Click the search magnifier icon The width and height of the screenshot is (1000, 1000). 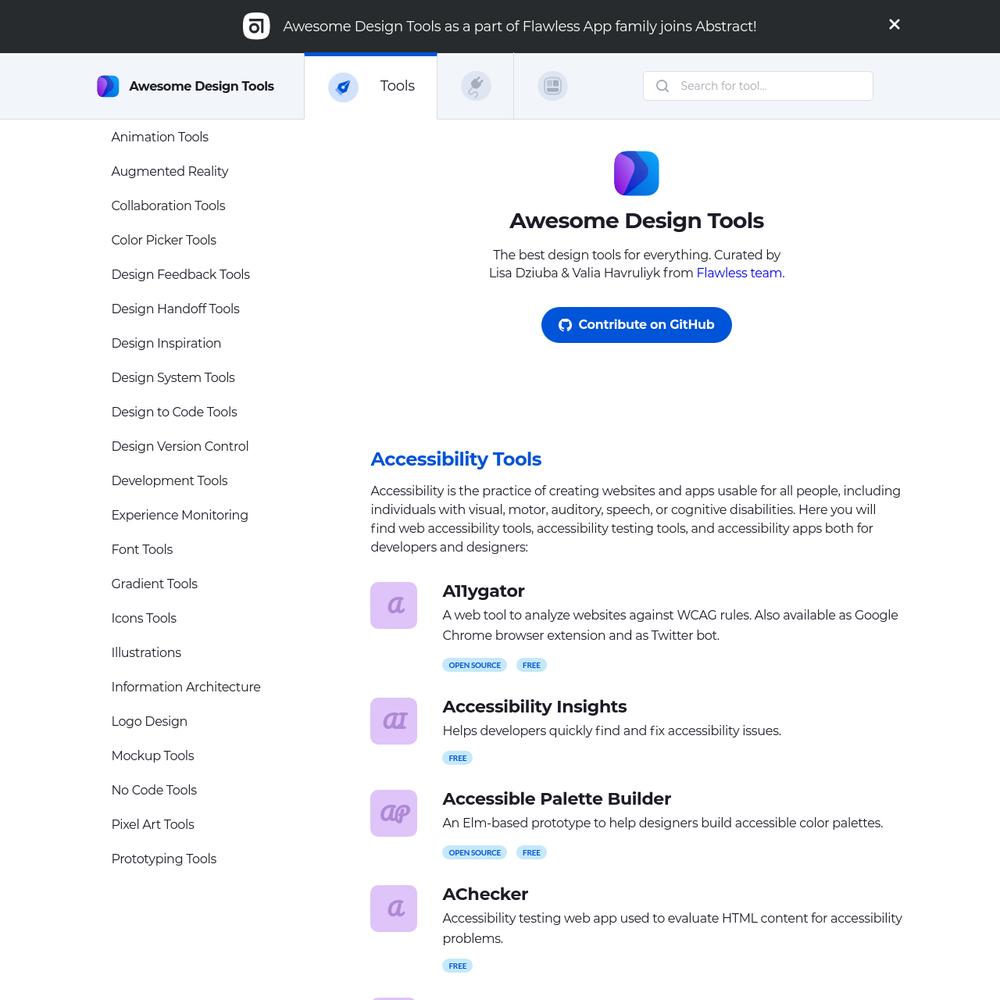coord(663,86)
